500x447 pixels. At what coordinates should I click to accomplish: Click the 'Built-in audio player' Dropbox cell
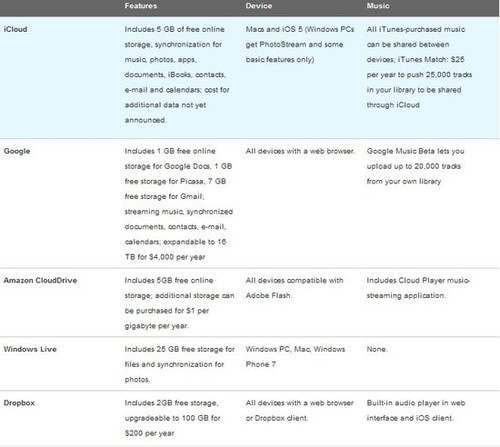coord(416,410)
